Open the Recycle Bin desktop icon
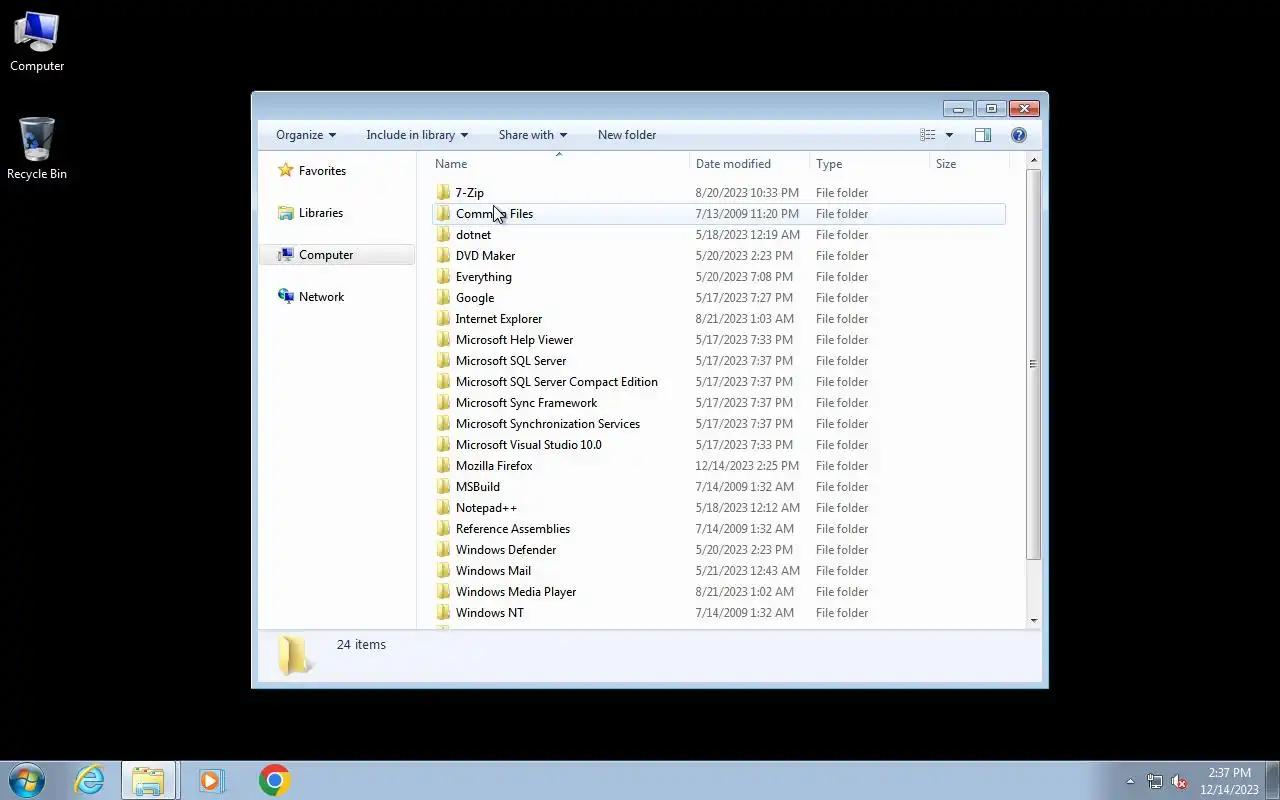The width and height of the screenshot is (1280, 800). pos(37,150)
